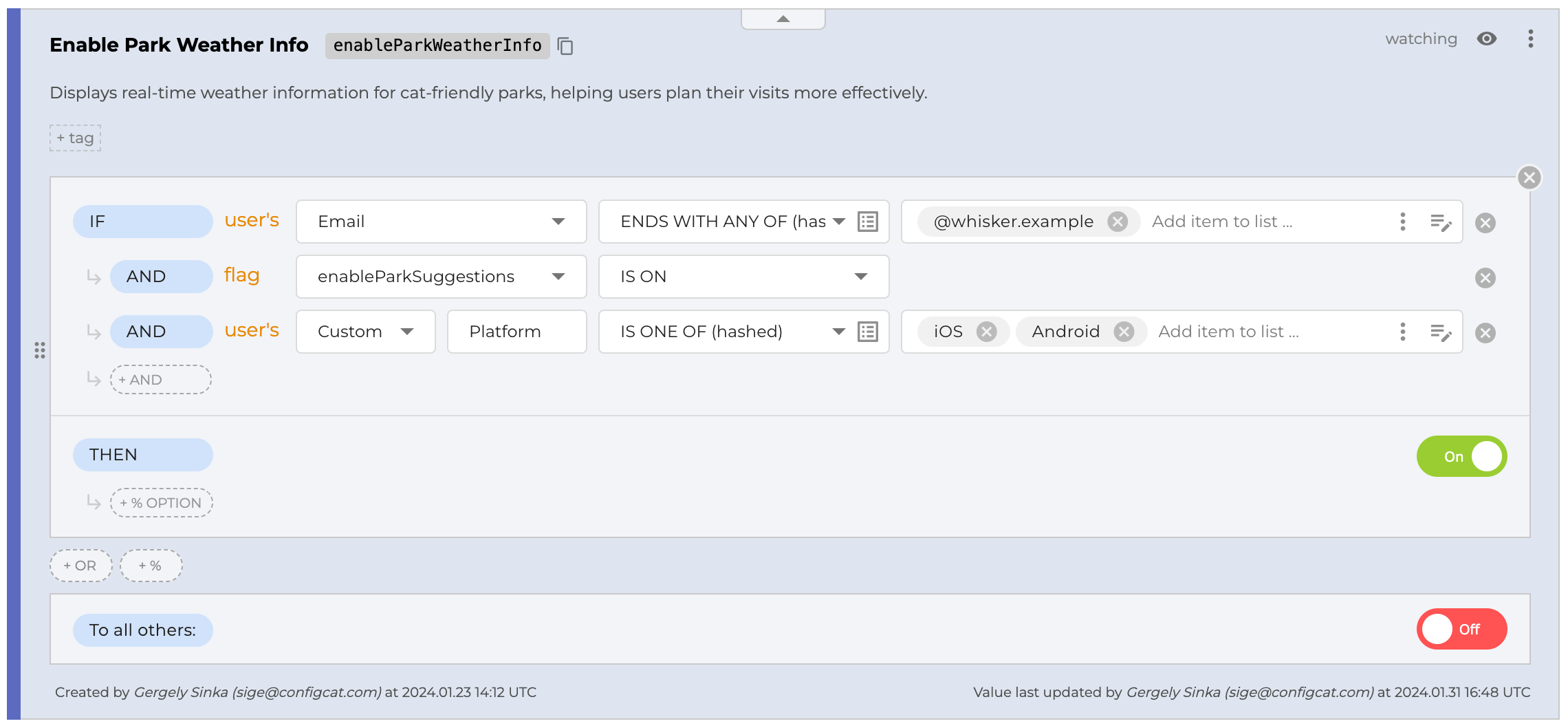Toggle the THEN value switch from On

tap(1461, 456)
